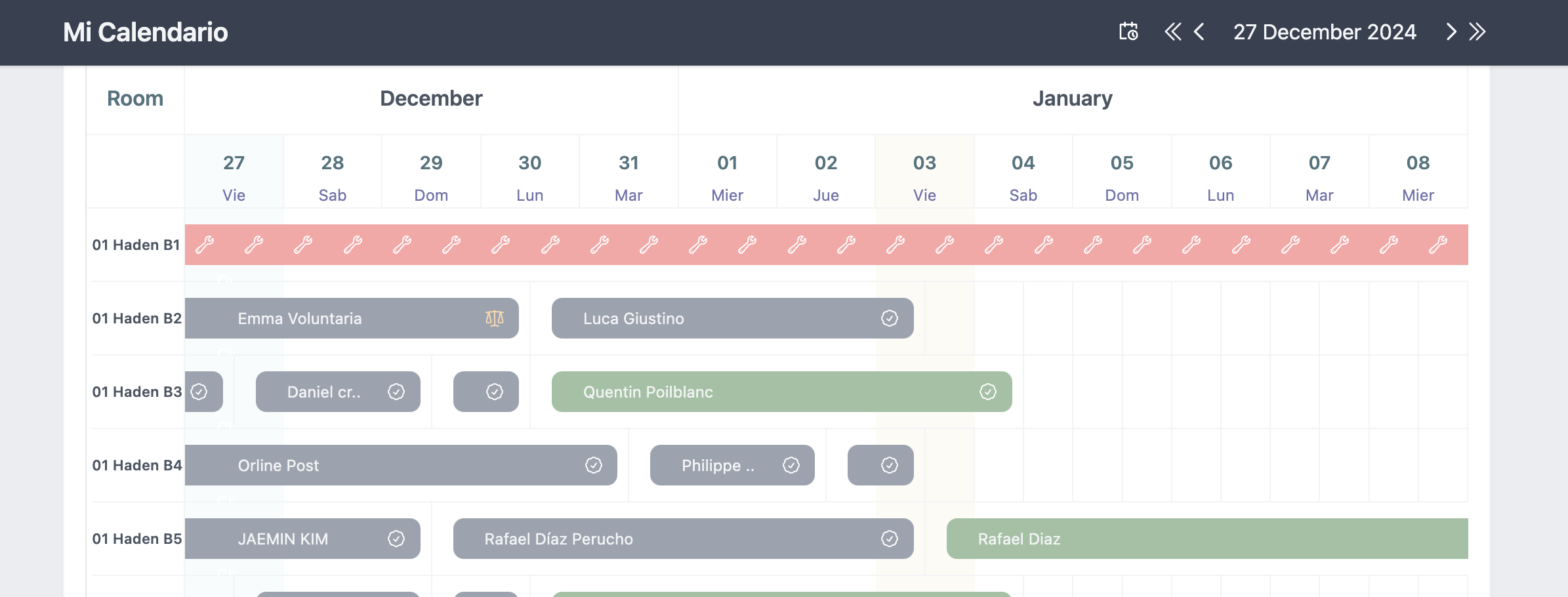Select the 27 Vie column header
This screenshot has height=597, width=1568.
point(234,177)
